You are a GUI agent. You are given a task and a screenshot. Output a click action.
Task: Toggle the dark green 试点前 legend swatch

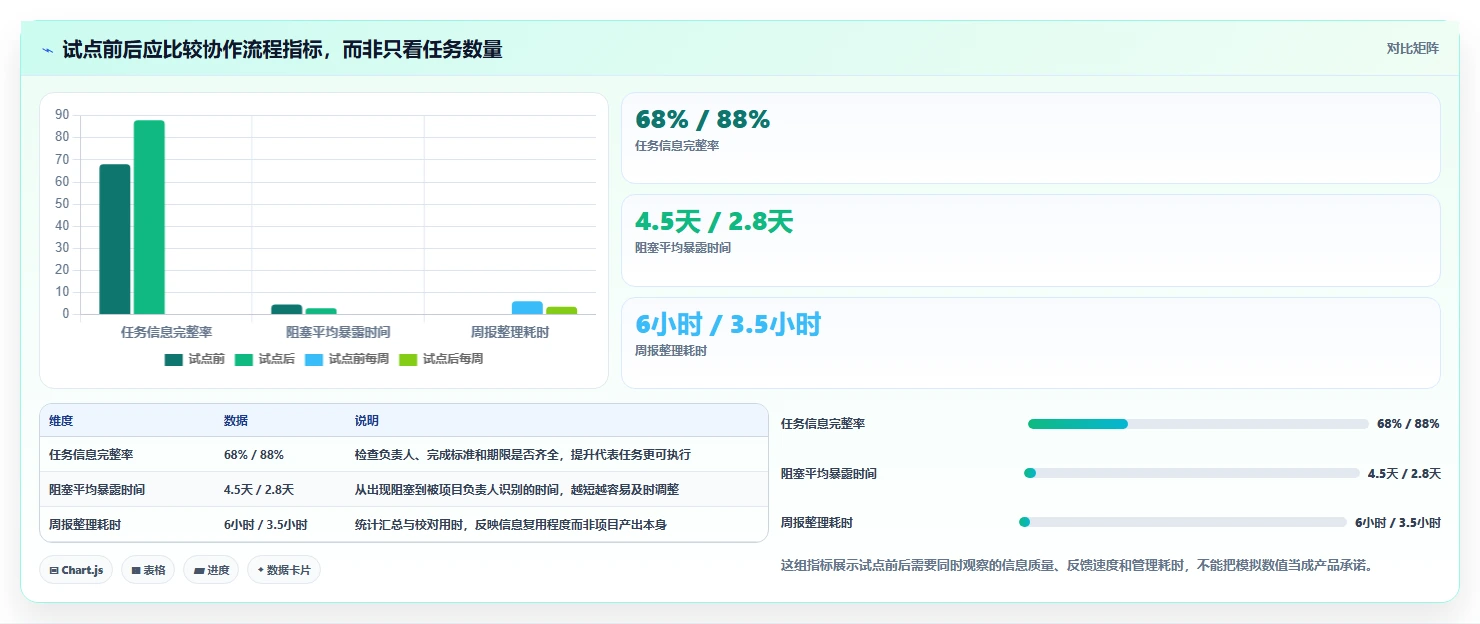pyautogui.click(x=174, y=359)
